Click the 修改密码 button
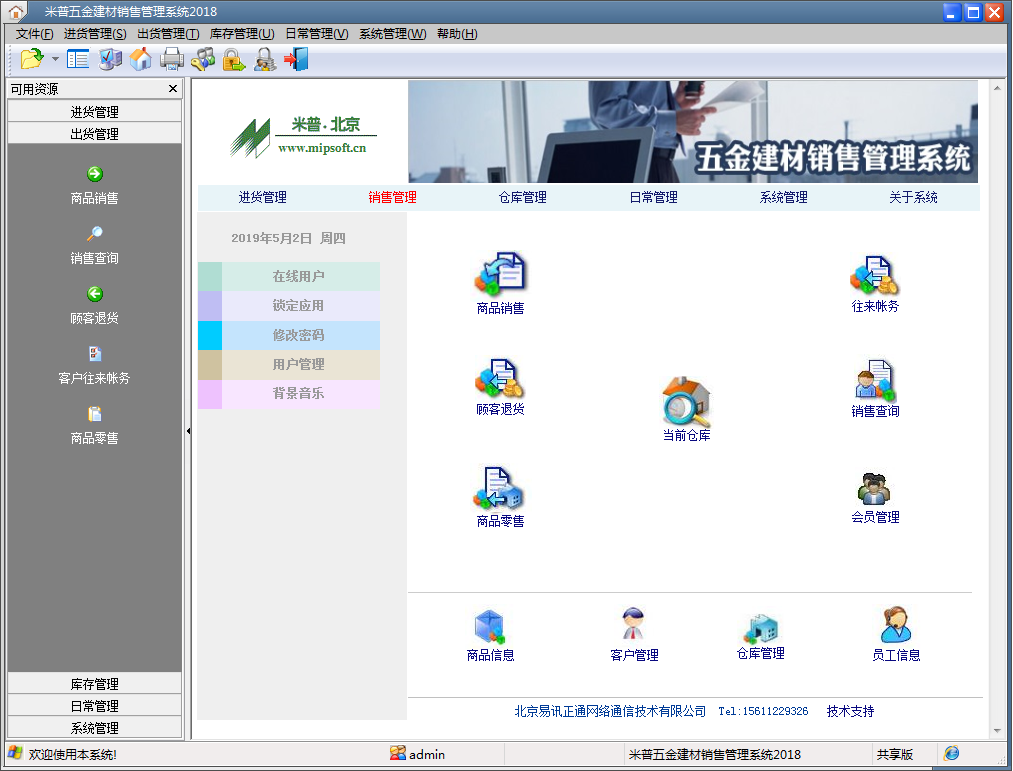This screenshot has height=771, width=1013. click(x=298, y=335)
